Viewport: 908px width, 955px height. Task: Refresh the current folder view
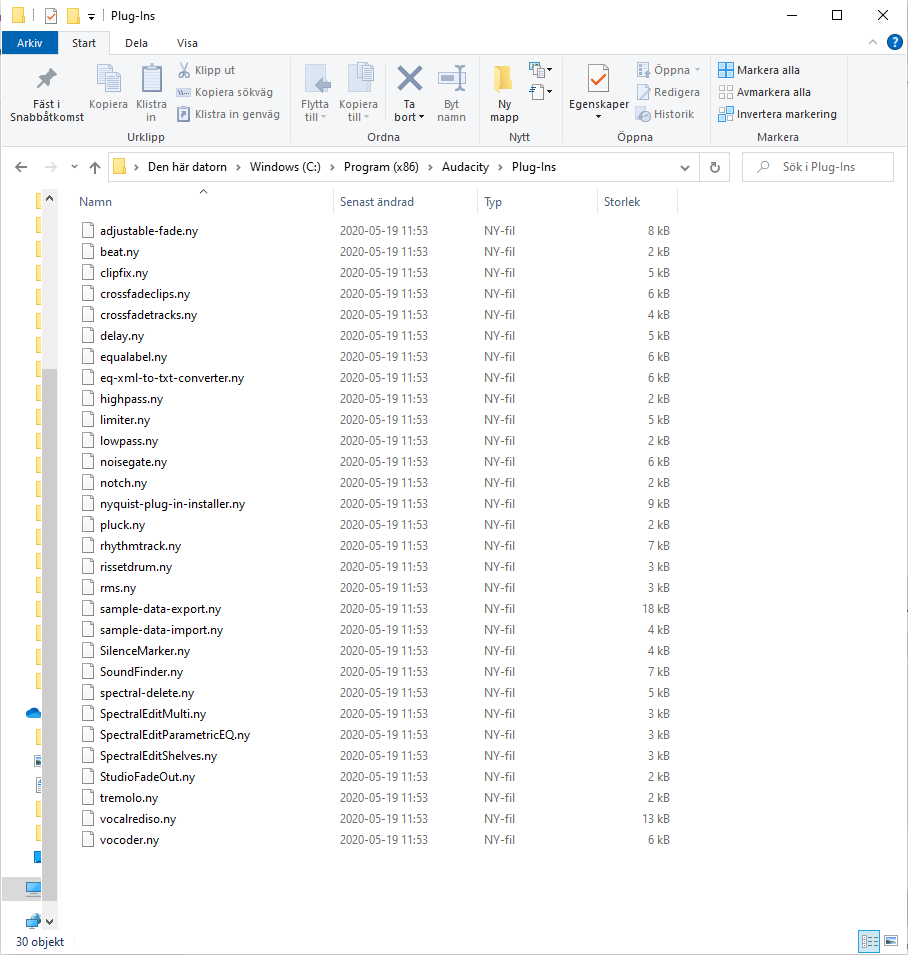coord(714,167)
